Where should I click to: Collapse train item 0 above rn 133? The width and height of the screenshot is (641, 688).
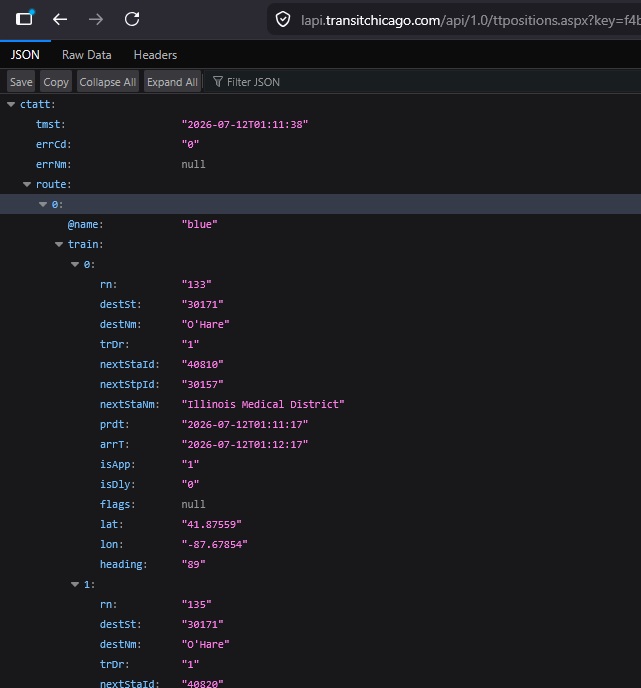[75, 265]
